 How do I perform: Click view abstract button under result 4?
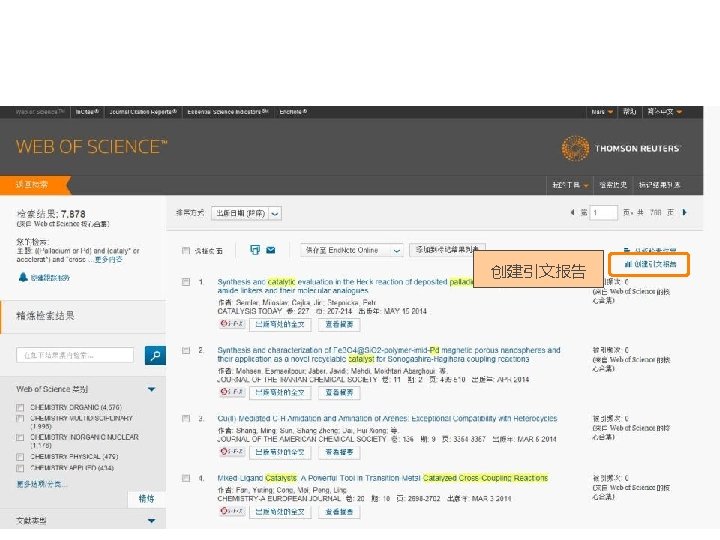[x=339, y=512]
